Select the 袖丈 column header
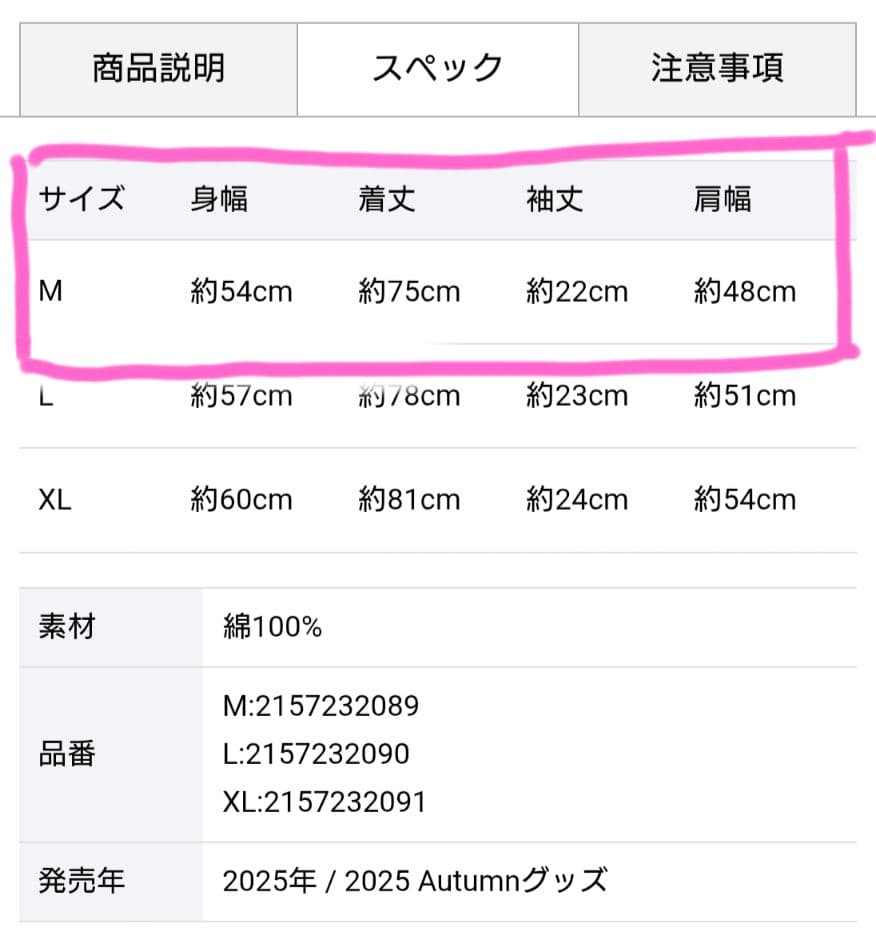This screenshot has height=940, width=876. point(553,199)
